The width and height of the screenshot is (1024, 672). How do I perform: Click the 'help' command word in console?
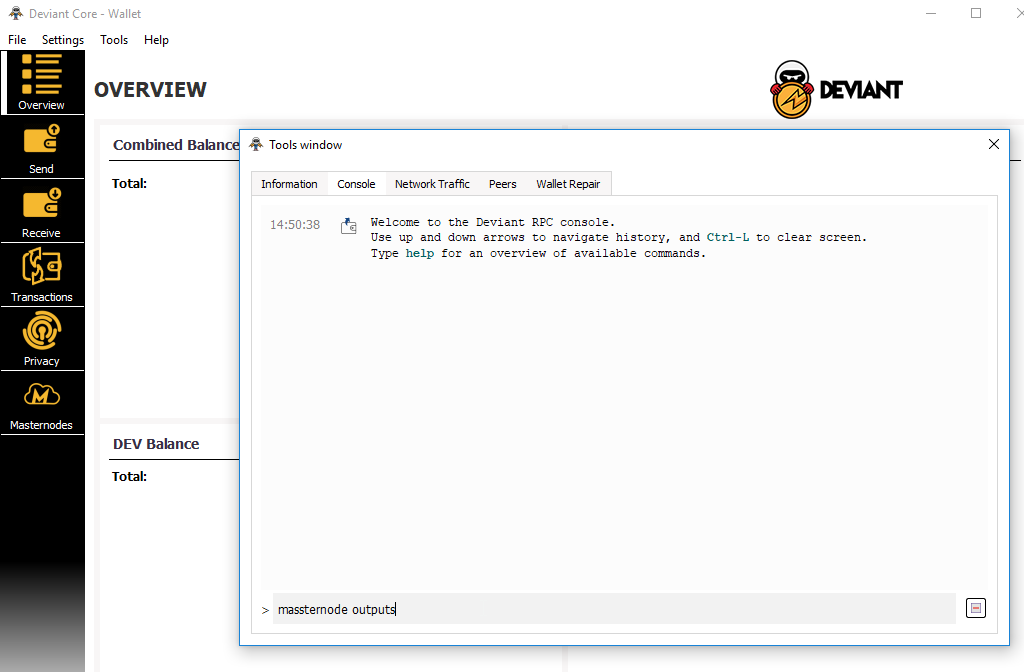[419, 253]
